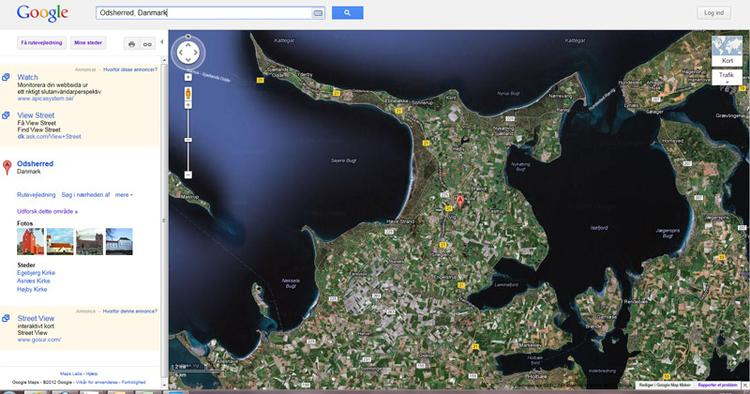Click the Odsherred result title

tap(35, 164)
